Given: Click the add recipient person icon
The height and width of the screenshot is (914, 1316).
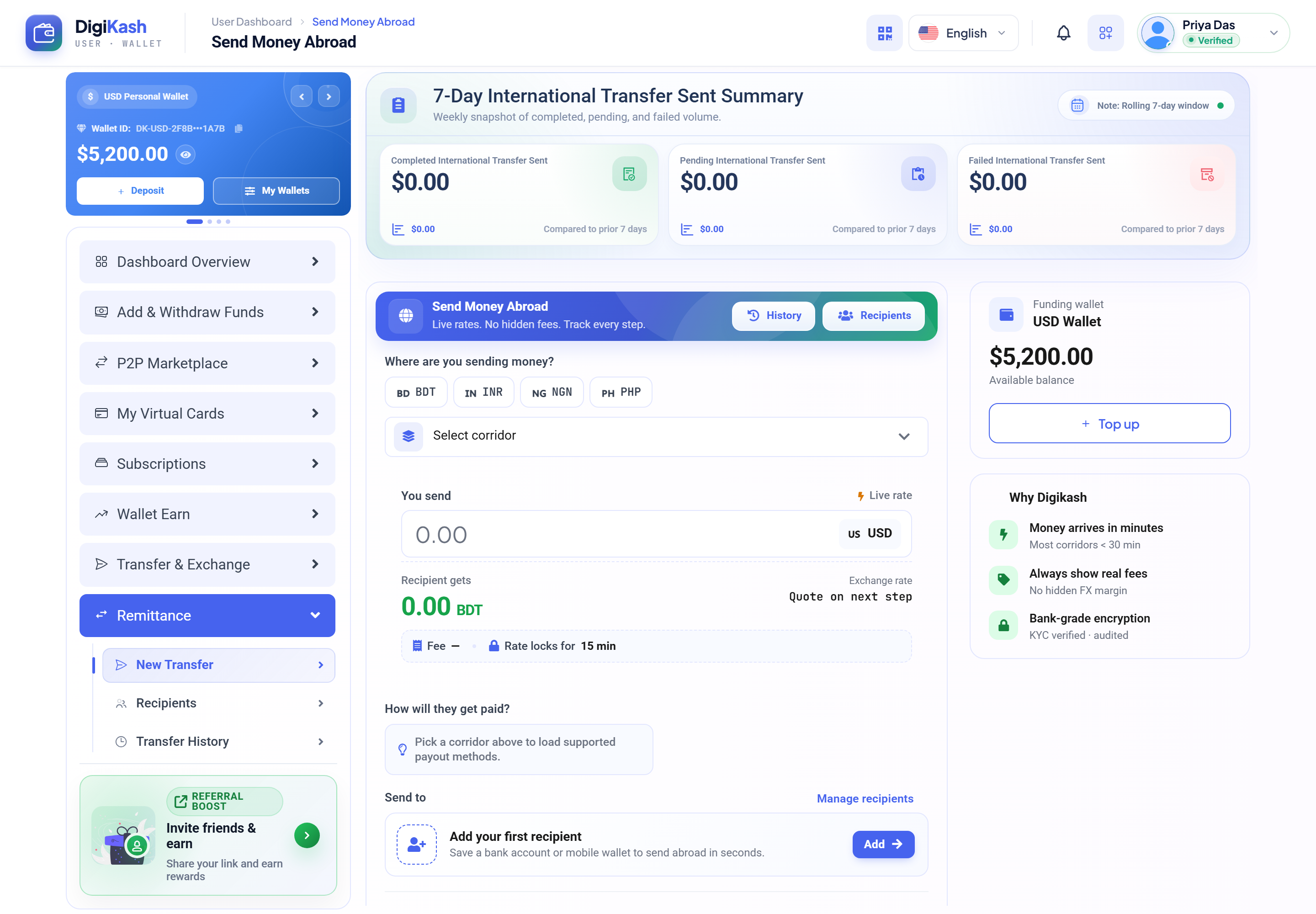Looking at the screenshot, I should 416,844.
